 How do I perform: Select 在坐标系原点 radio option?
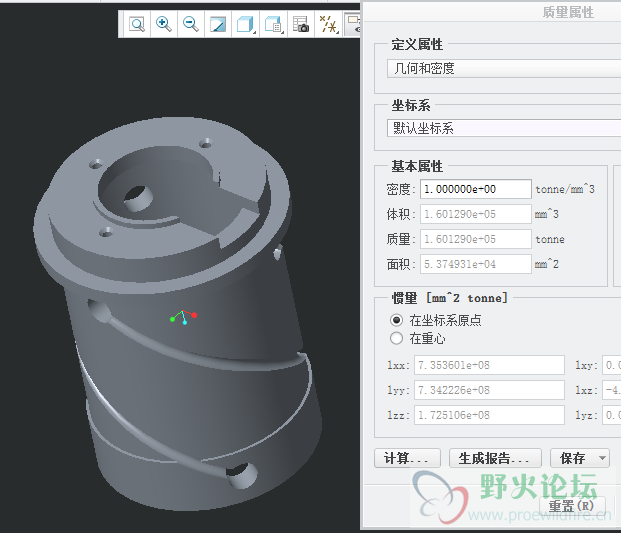point(396,320)
